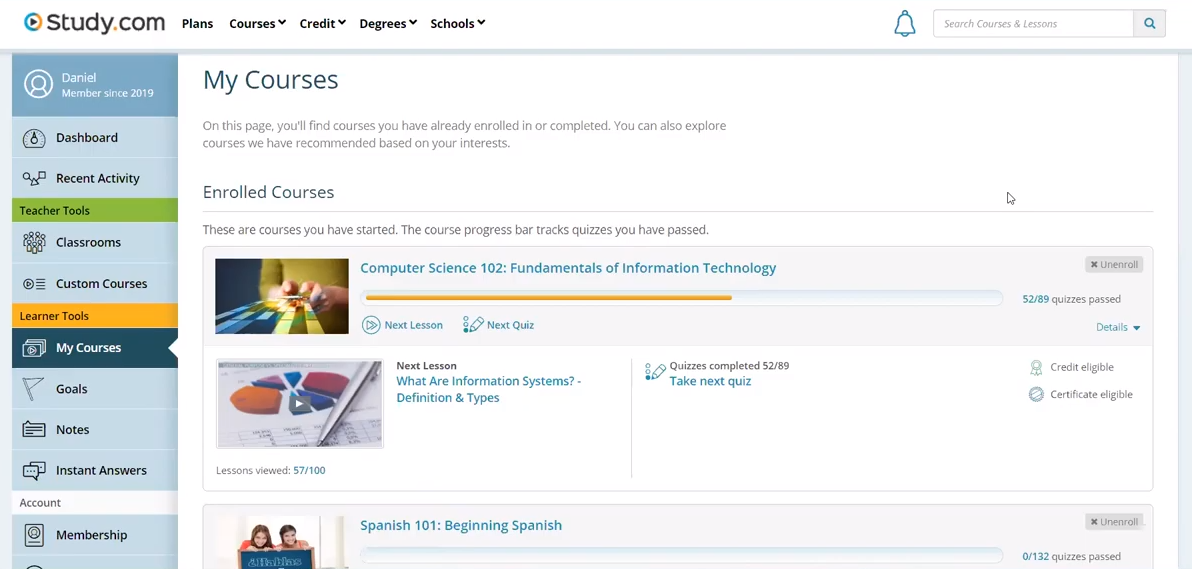
Task: Expand the Degrees dropdown menu
Action: click(x=388, y=24)
